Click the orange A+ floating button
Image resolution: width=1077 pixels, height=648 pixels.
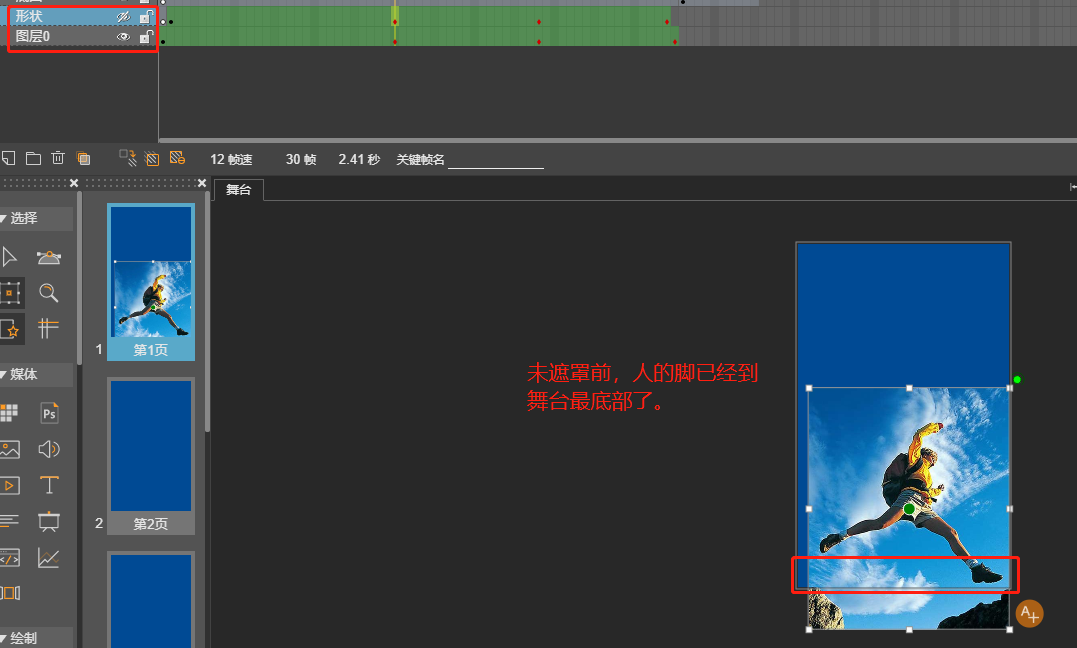tap(1029, 614)
